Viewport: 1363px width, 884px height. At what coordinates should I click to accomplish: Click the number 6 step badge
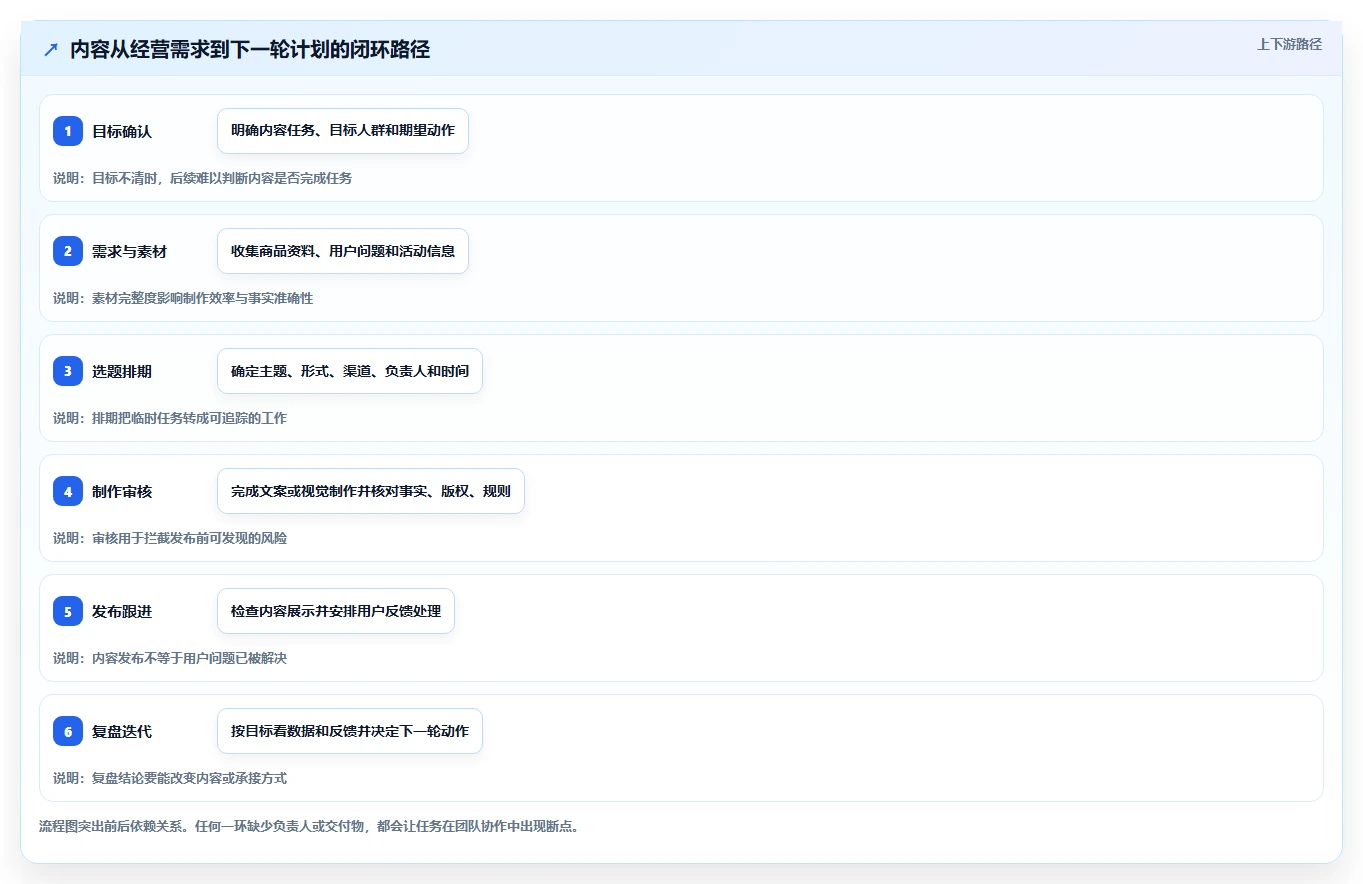click(68, 731)
